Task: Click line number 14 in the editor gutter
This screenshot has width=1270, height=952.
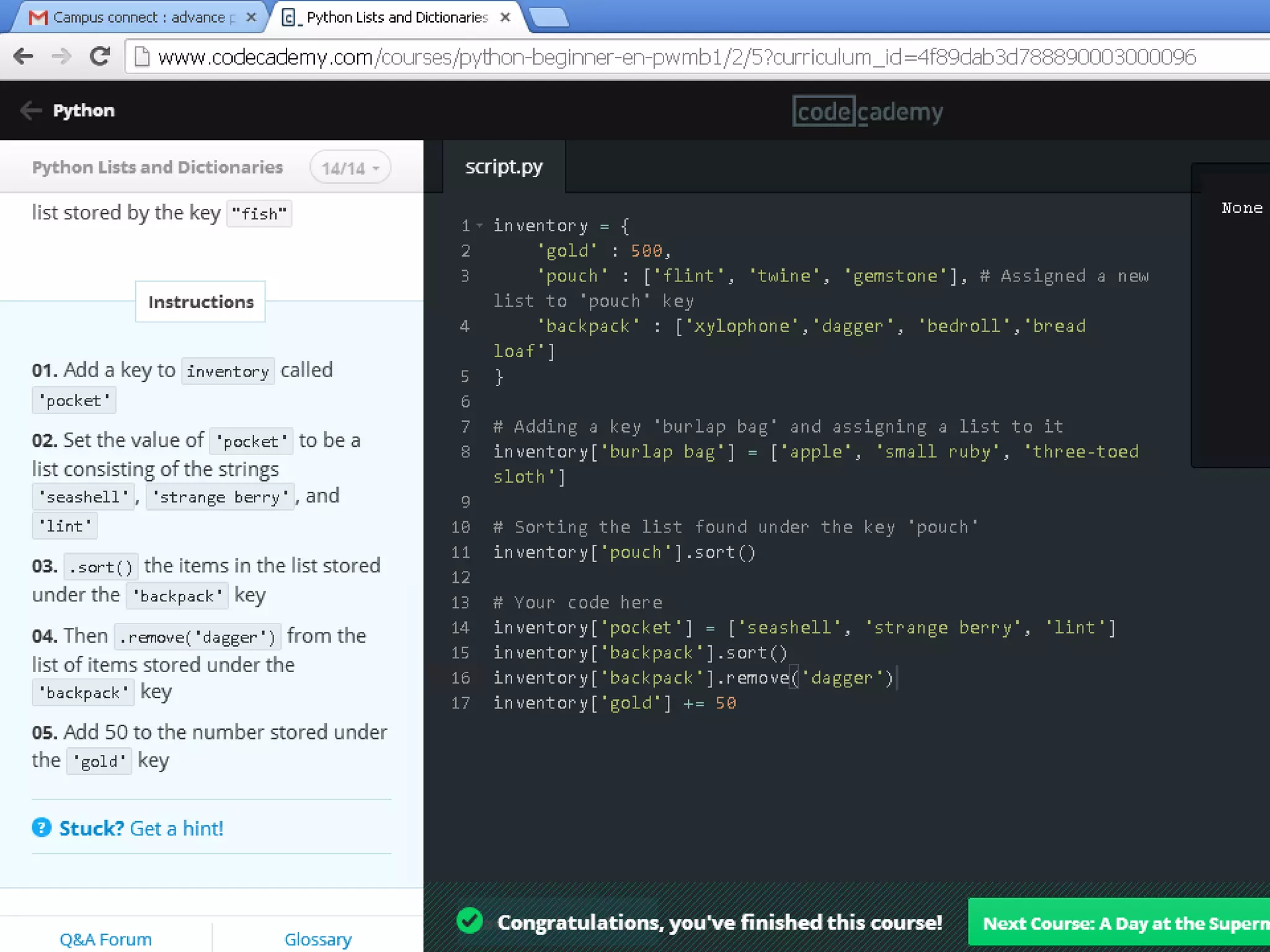Action: pos(460,628)
